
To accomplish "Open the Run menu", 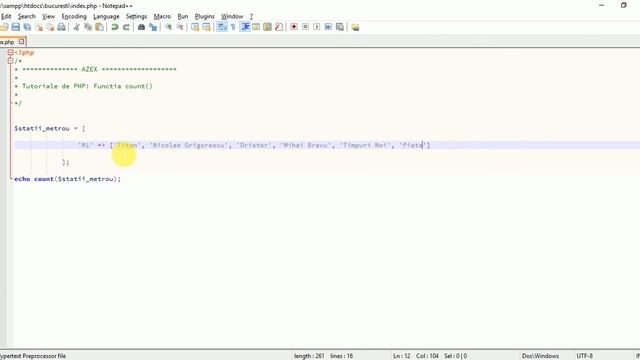I will click(183, 16).
